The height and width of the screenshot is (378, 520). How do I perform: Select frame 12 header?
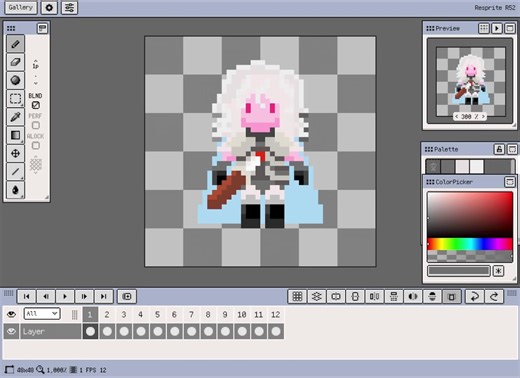pyautogui.click(x=276, y=314)
